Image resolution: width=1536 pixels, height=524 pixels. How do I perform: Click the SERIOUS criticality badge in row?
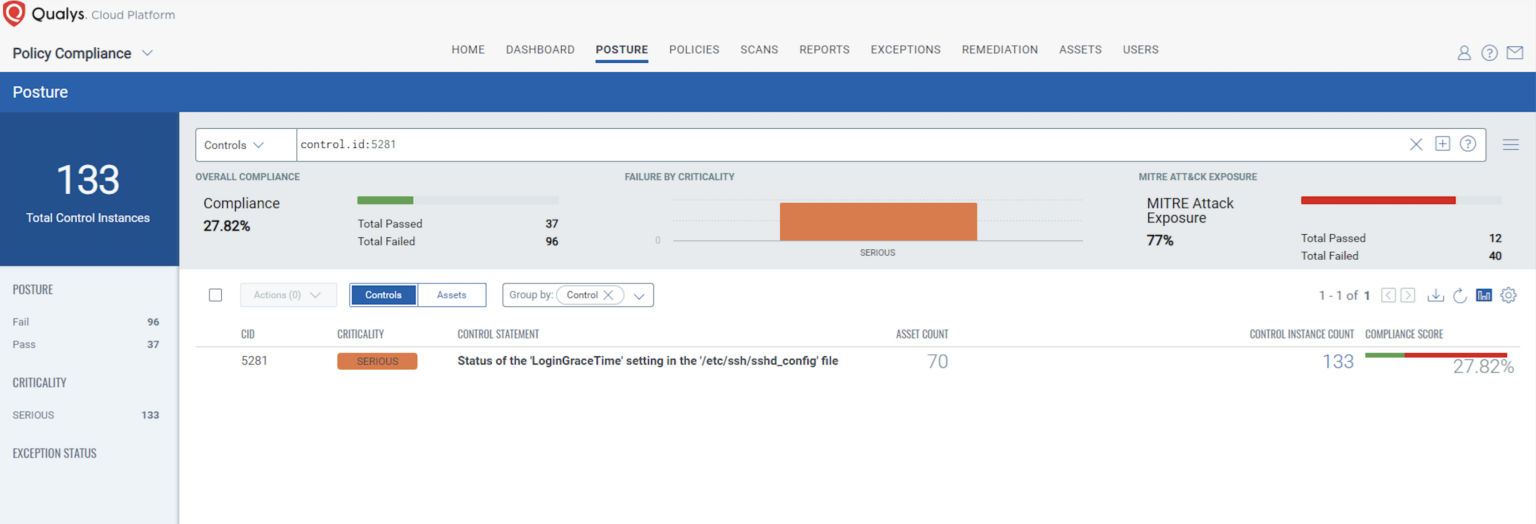point(377,361)
